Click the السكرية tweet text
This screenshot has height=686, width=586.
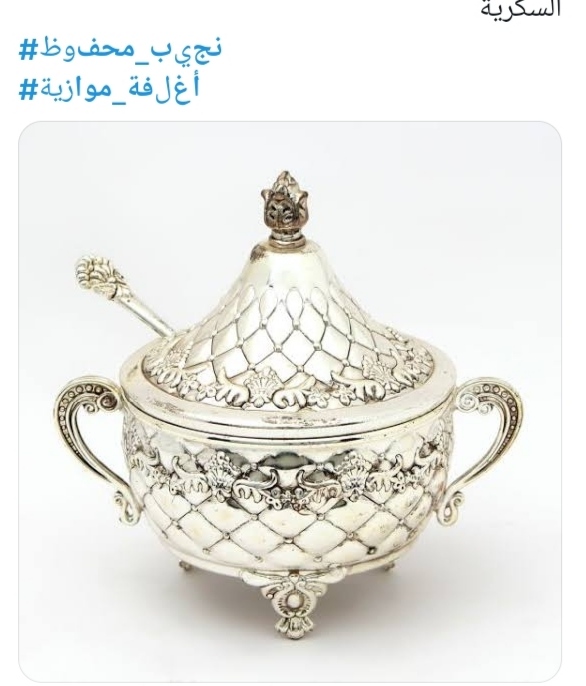click(520, 9)
